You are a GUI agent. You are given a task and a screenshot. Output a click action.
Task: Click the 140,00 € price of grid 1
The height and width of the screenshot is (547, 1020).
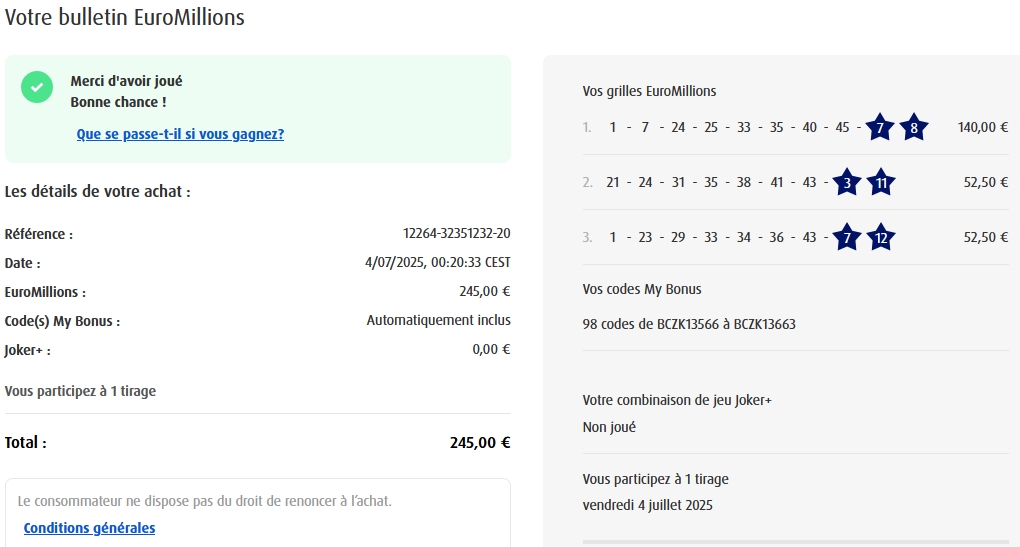pyautogui.click(x=982, y=128)
